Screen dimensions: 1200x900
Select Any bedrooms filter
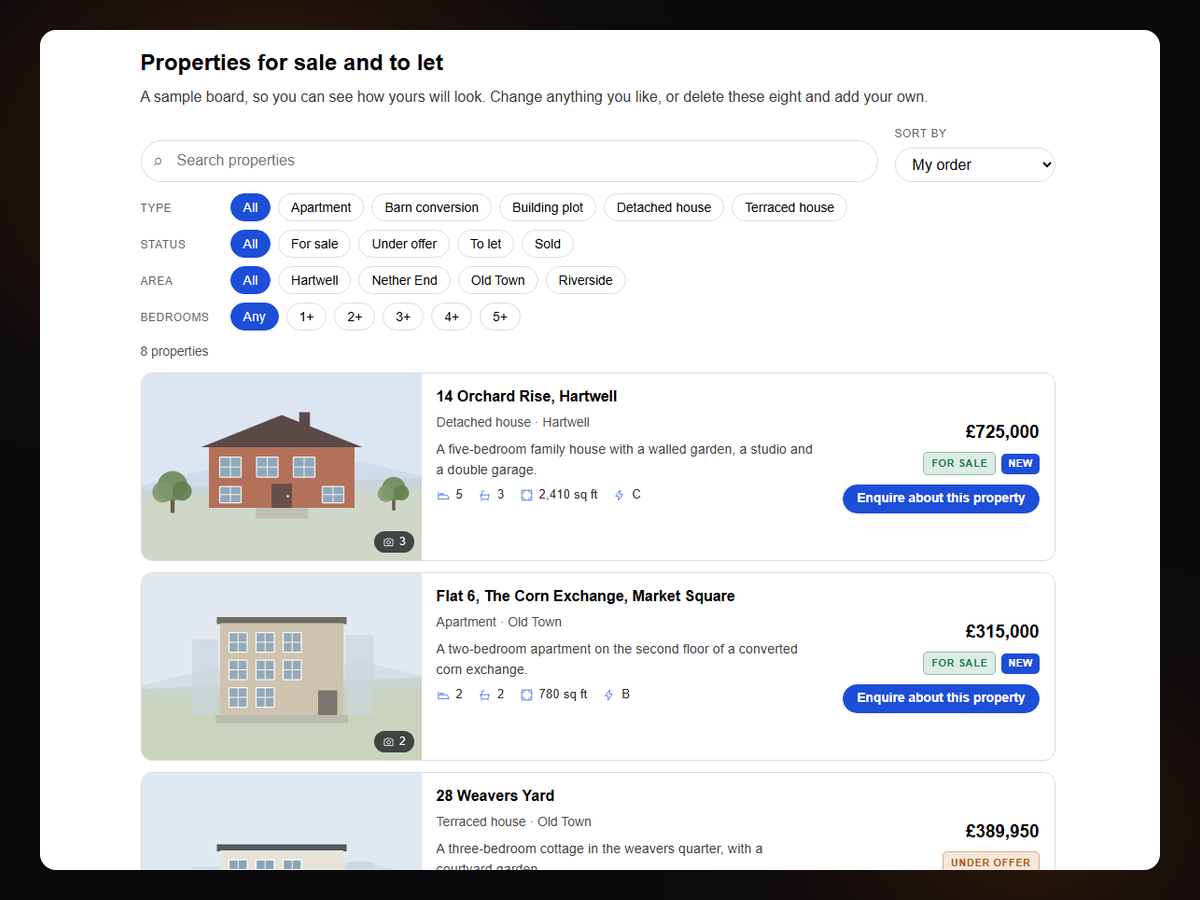254,317
